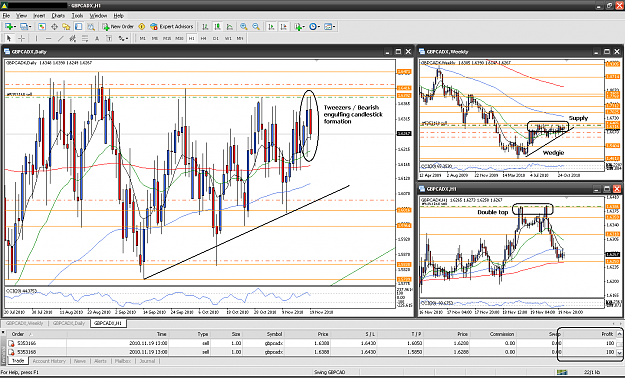This screenshot has height=378, width=625.
Task: Open Periods dropdown arrow
Action: [319, 27]
